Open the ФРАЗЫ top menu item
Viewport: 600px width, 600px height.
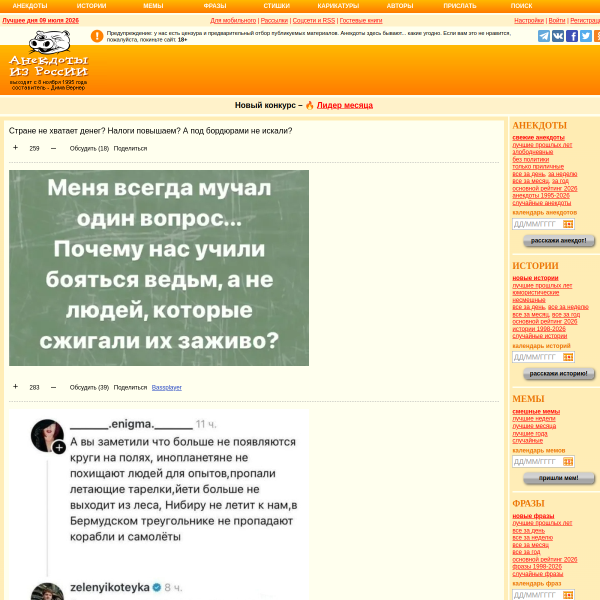[215, 6]
